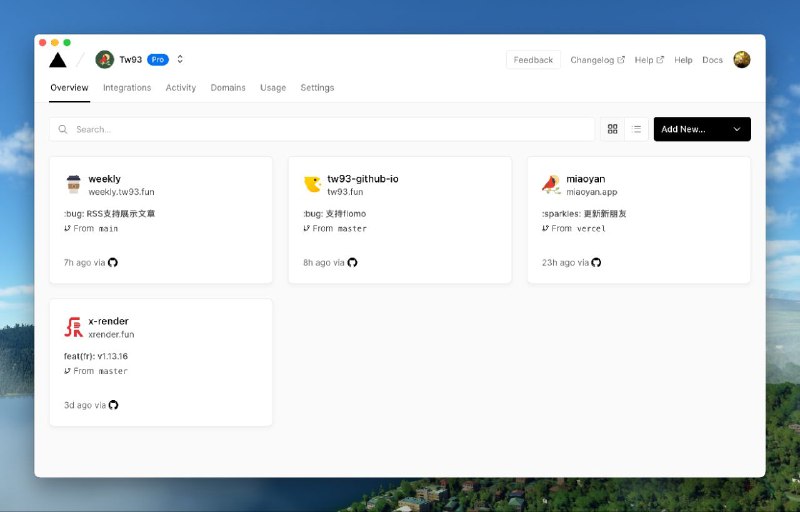Click the '23h ago via' timestamp

tap(565, 263)
